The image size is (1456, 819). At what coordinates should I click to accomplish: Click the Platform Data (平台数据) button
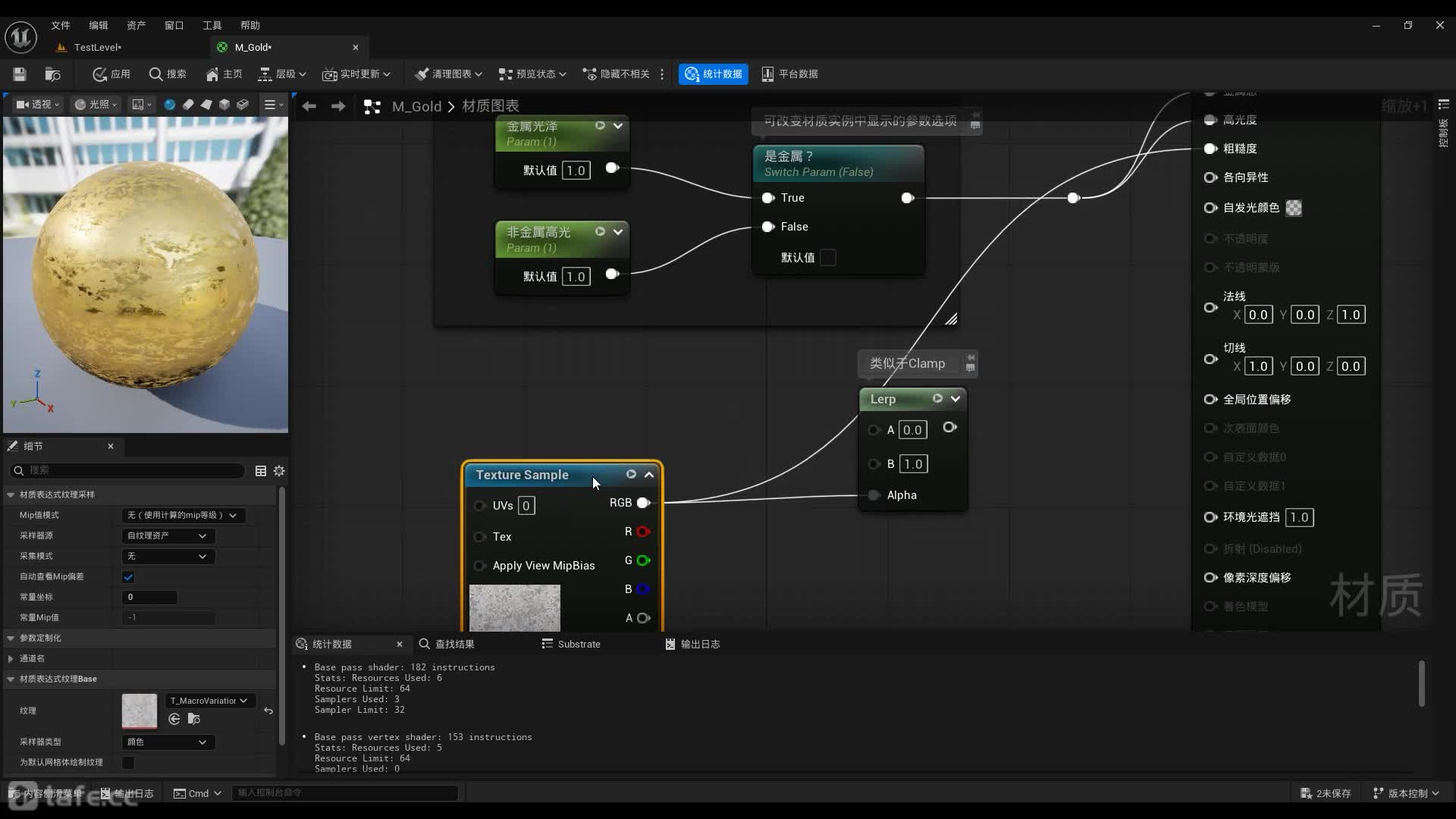pyautogui.click(x=789, y=74)
